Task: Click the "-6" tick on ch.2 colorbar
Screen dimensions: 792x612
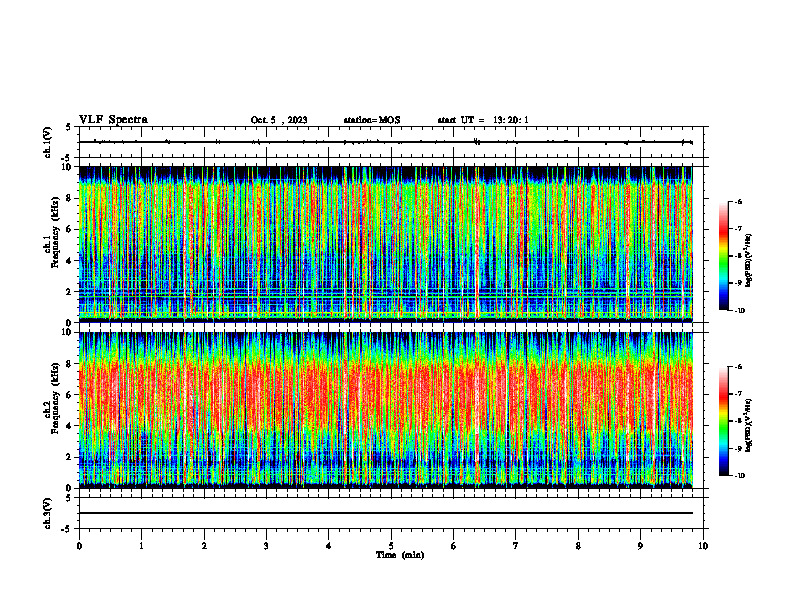Action: pos(738,367)
